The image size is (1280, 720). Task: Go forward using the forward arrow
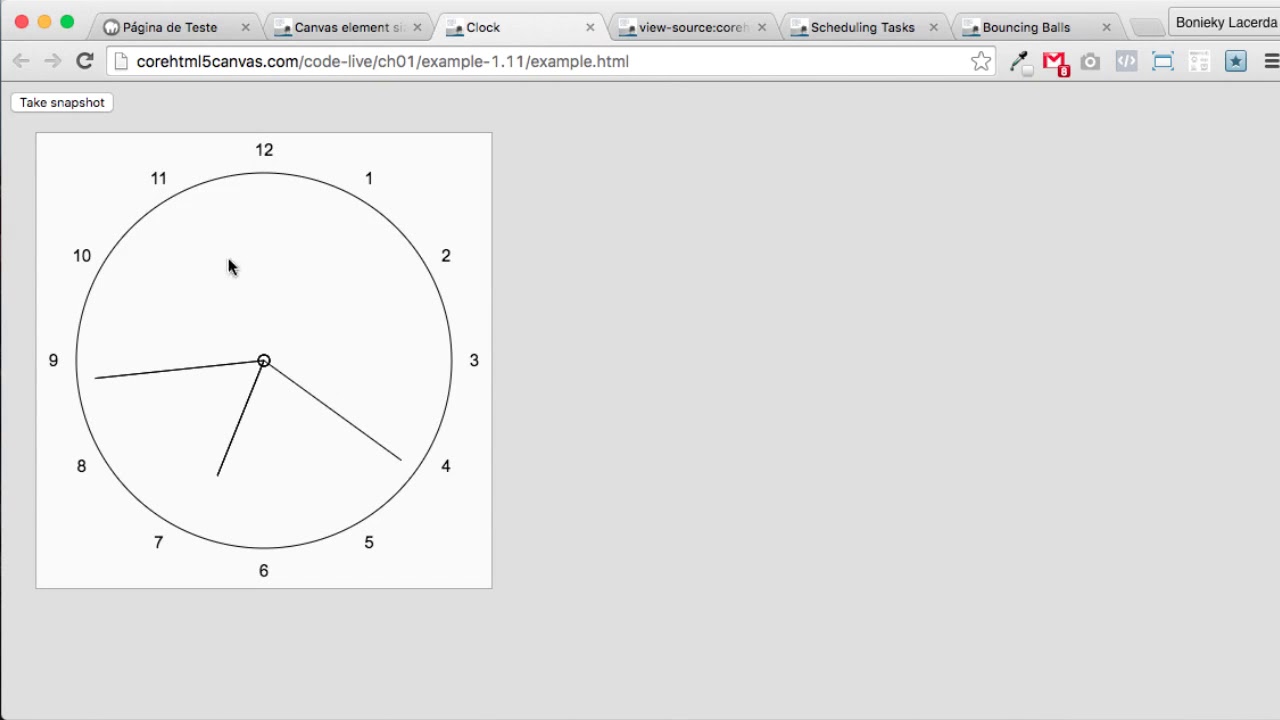coord(53,61)
